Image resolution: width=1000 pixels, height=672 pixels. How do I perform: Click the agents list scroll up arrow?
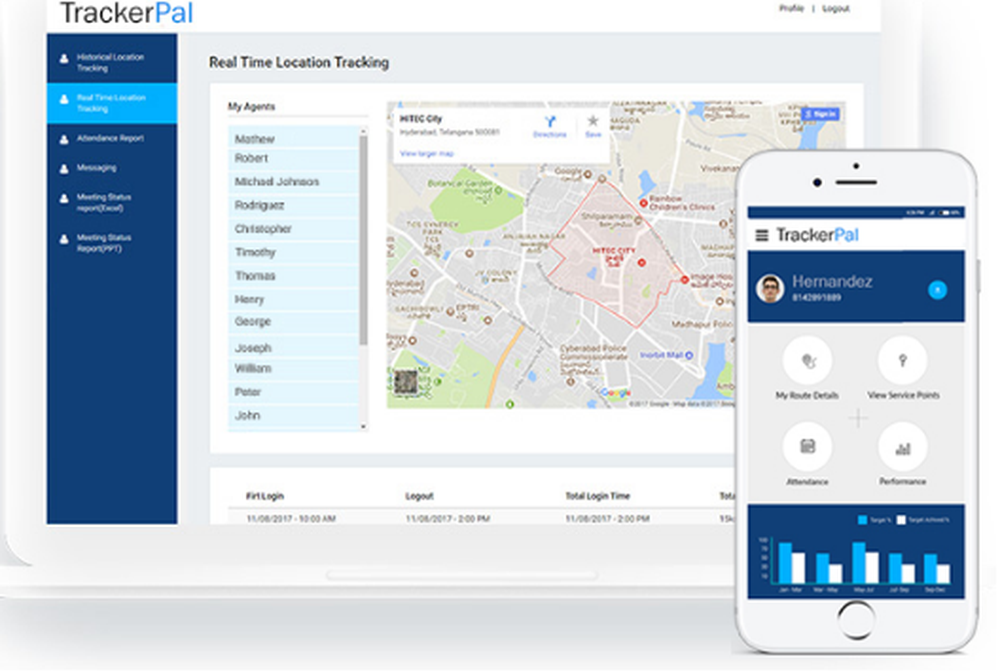[364, 131]
